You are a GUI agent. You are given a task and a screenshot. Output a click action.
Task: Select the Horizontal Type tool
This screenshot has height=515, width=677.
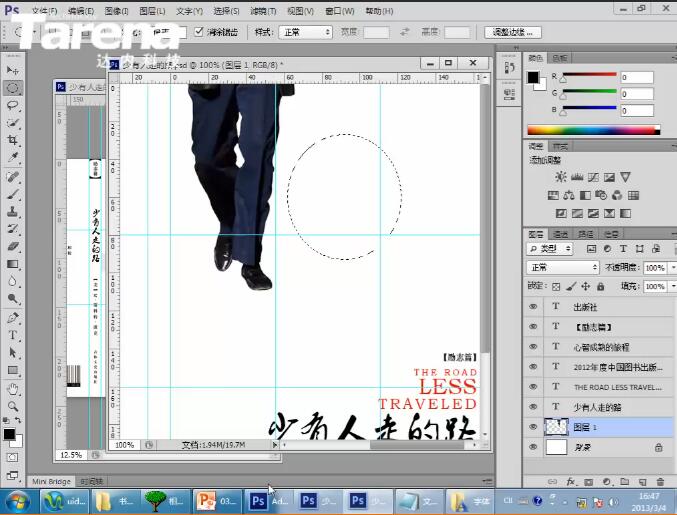point(13,335)
